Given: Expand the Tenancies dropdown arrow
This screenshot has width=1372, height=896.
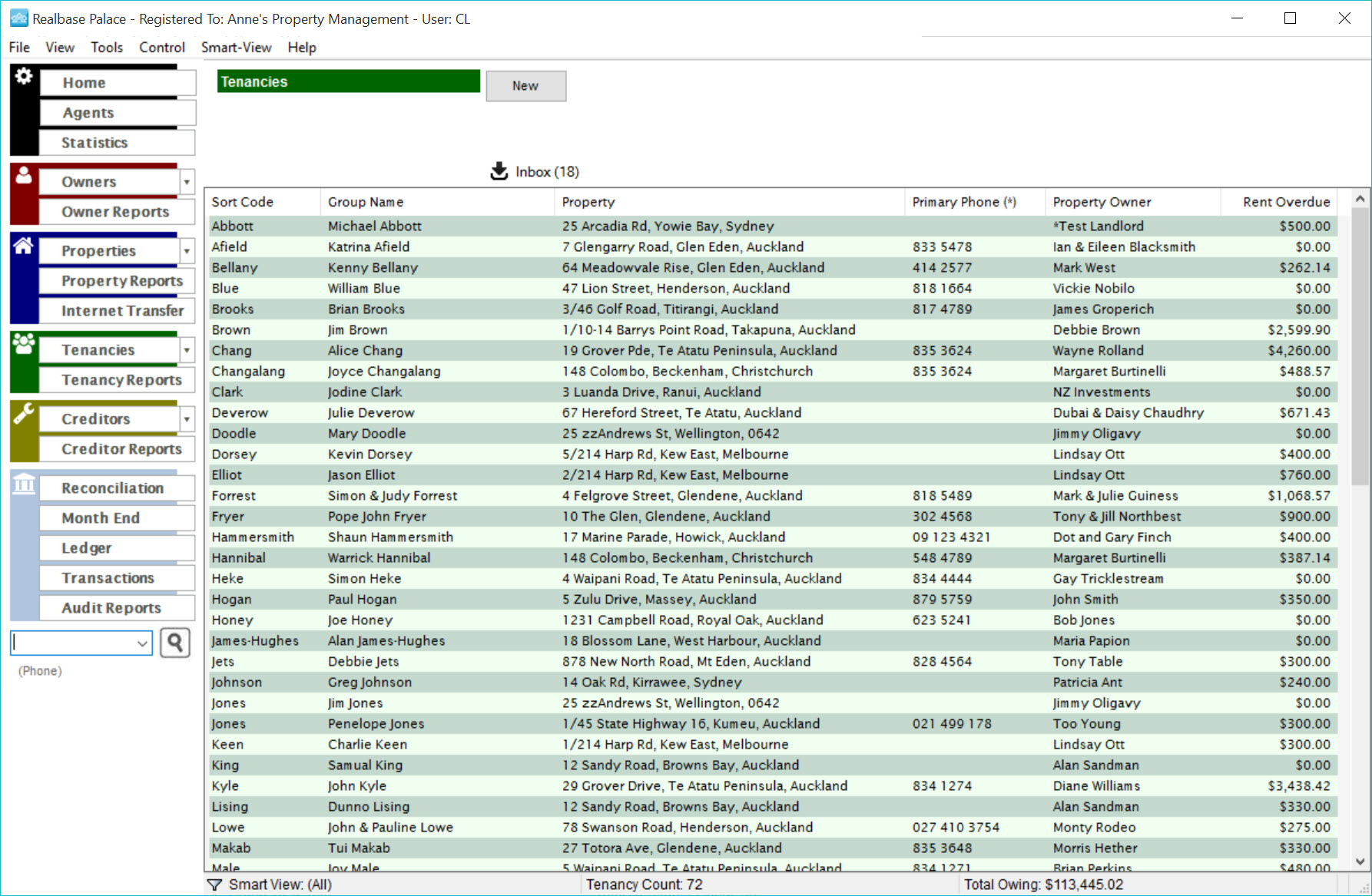Looking at the screenshot, I should 187,350.
